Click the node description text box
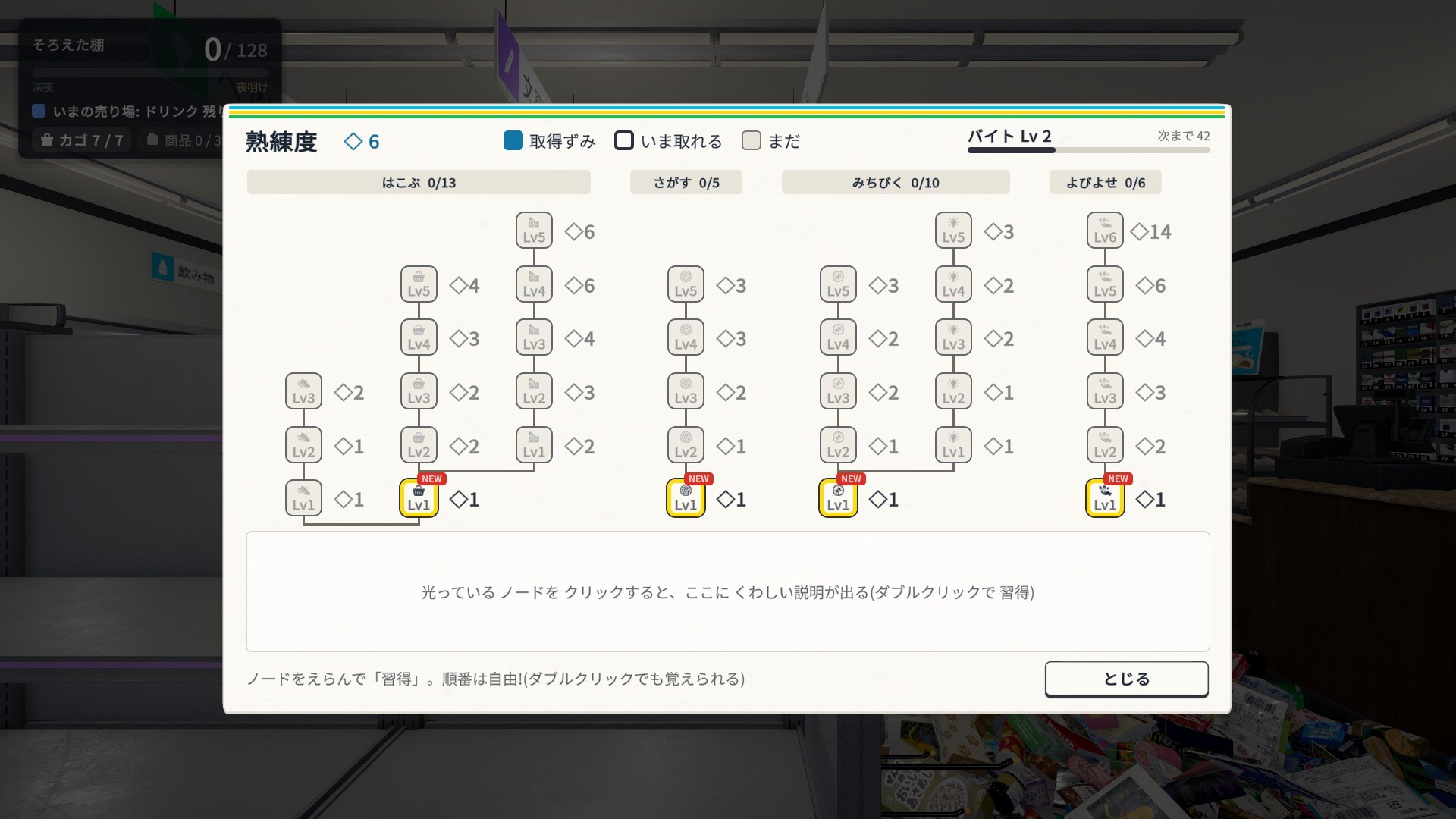Screen dimensions: 1456x819 [x=727, y=591]
